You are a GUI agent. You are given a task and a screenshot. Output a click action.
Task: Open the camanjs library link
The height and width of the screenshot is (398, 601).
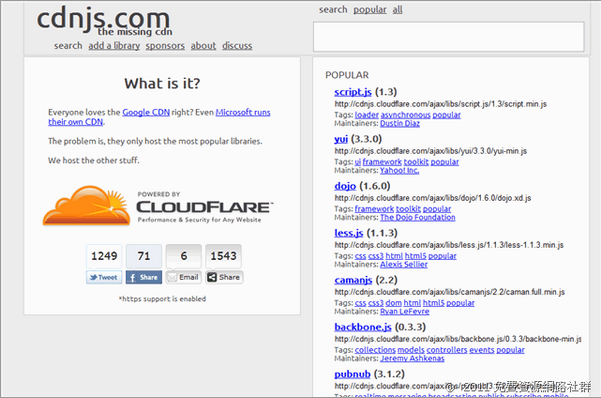pos(353,280)
